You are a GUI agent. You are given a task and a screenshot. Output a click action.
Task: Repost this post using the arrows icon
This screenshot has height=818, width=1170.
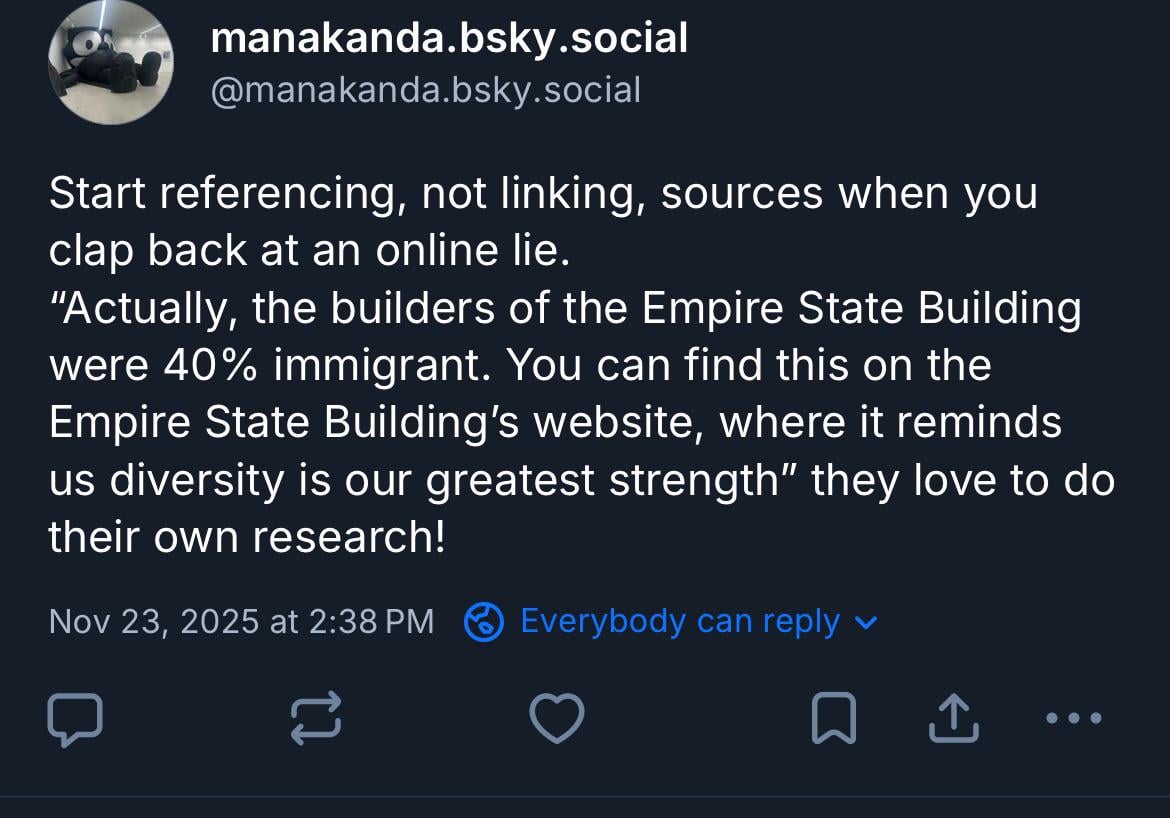(x=316, y=719)
